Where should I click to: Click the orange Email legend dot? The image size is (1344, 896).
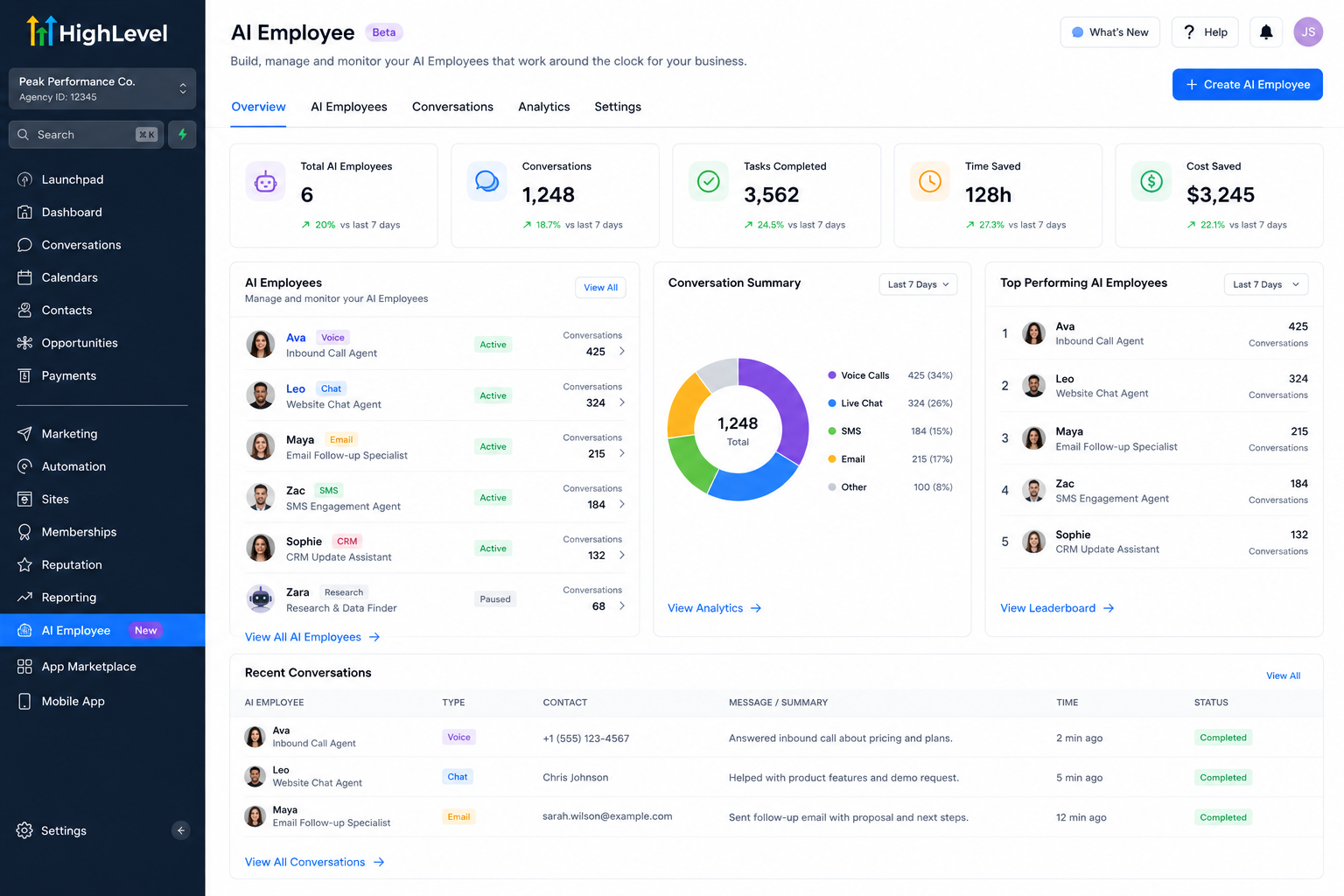[x=832, y=459]
